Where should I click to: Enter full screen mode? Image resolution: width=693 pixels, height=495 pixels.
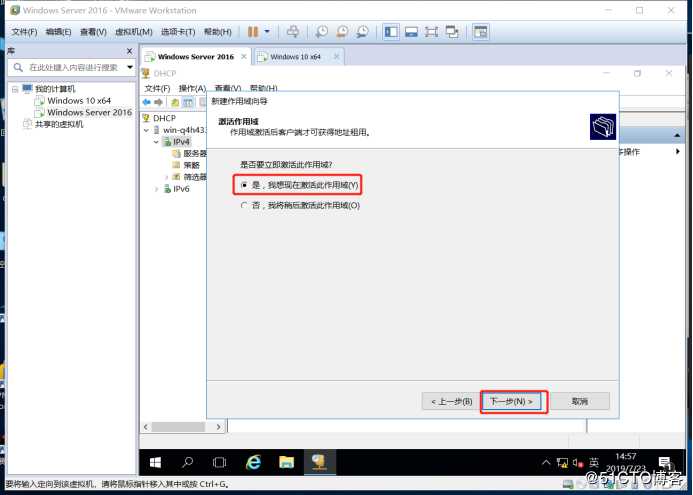(x=431, y=32)
